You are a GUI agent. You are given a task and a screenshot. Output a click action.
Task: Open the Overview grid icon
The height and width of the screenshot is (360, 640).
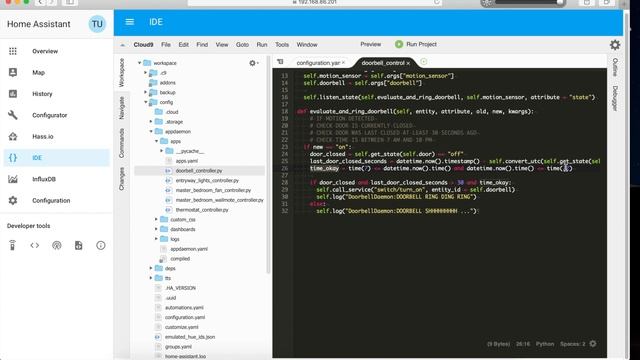click(x=13, y=51)
